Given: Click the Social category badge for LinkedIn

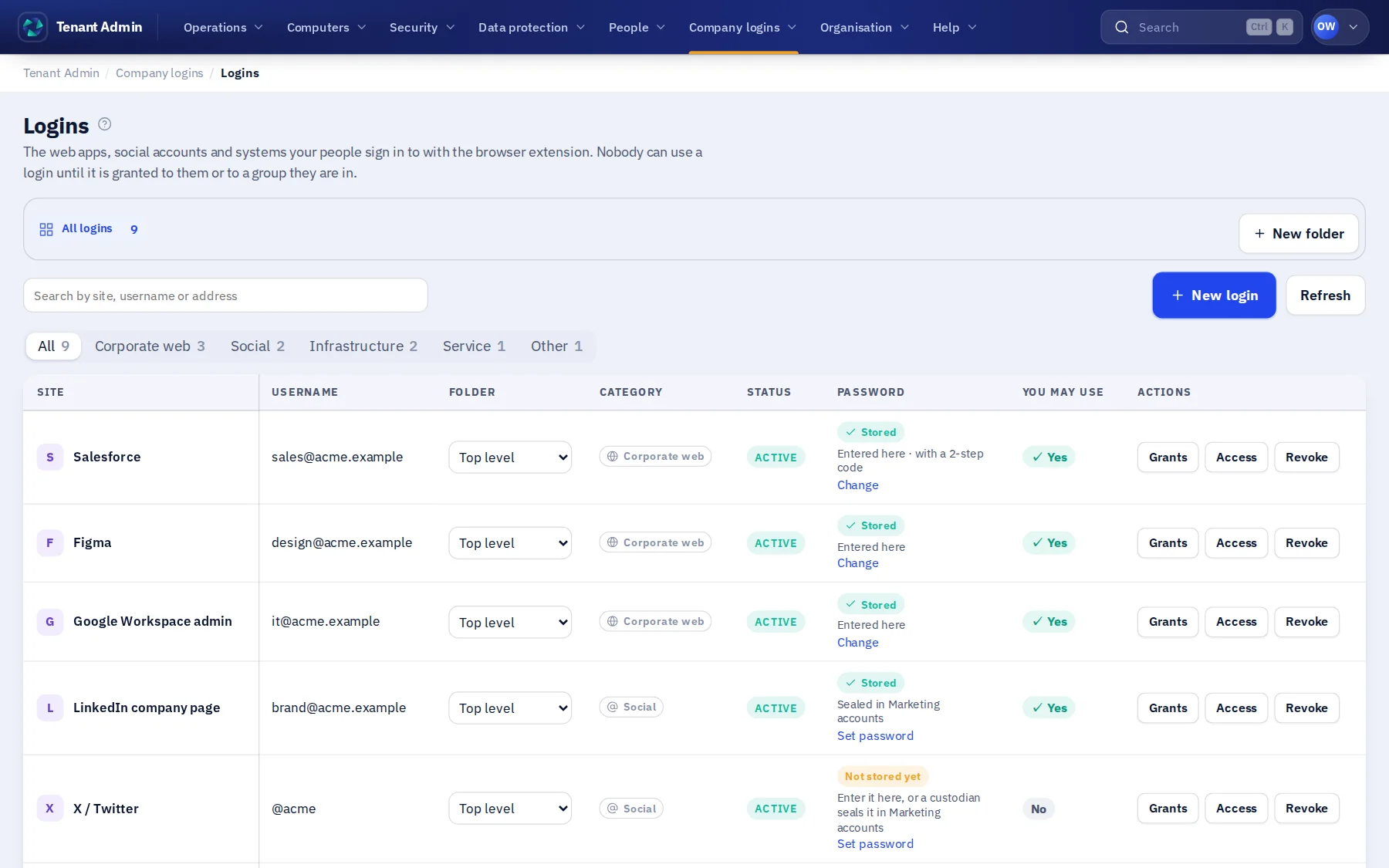Looking at the screenshot, I should [x=631, y=707].
